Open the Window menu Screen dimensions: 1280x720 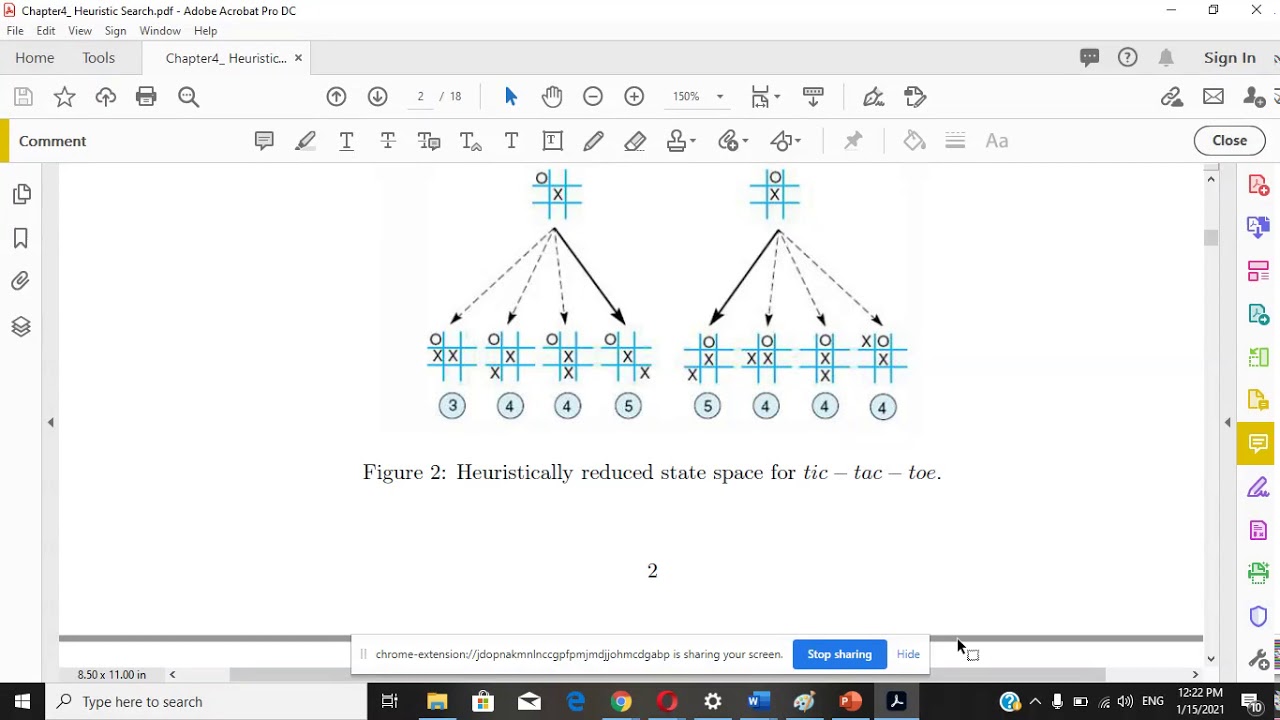pyautogui.click(x=160, y=31)
